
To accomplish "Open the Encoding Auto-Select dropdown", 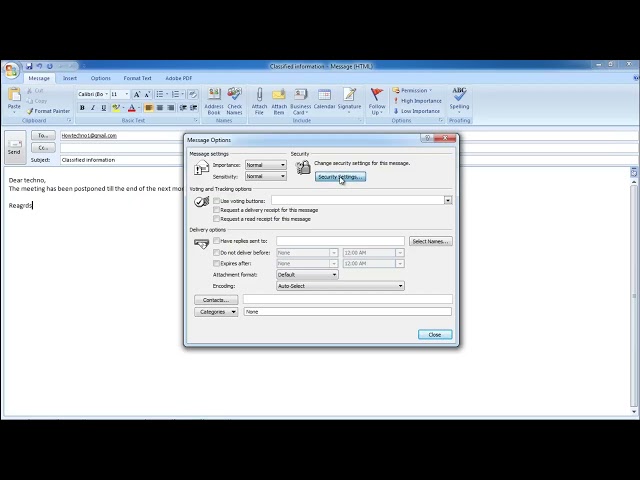I will tap(340, 286).
